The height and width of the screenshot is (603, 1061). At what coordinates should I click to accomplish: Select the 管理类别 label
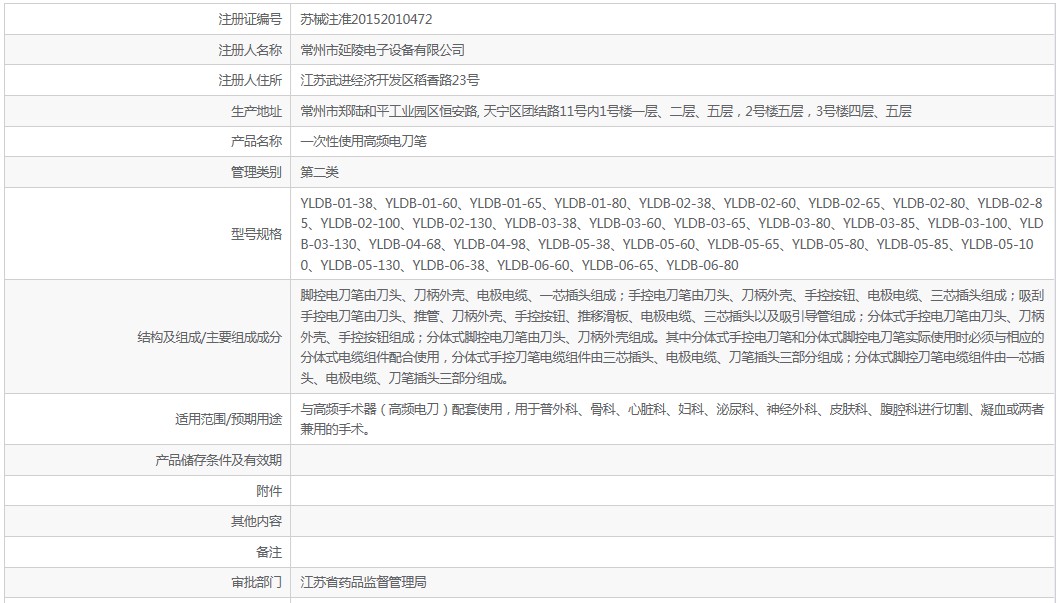[x=256, y=172]
